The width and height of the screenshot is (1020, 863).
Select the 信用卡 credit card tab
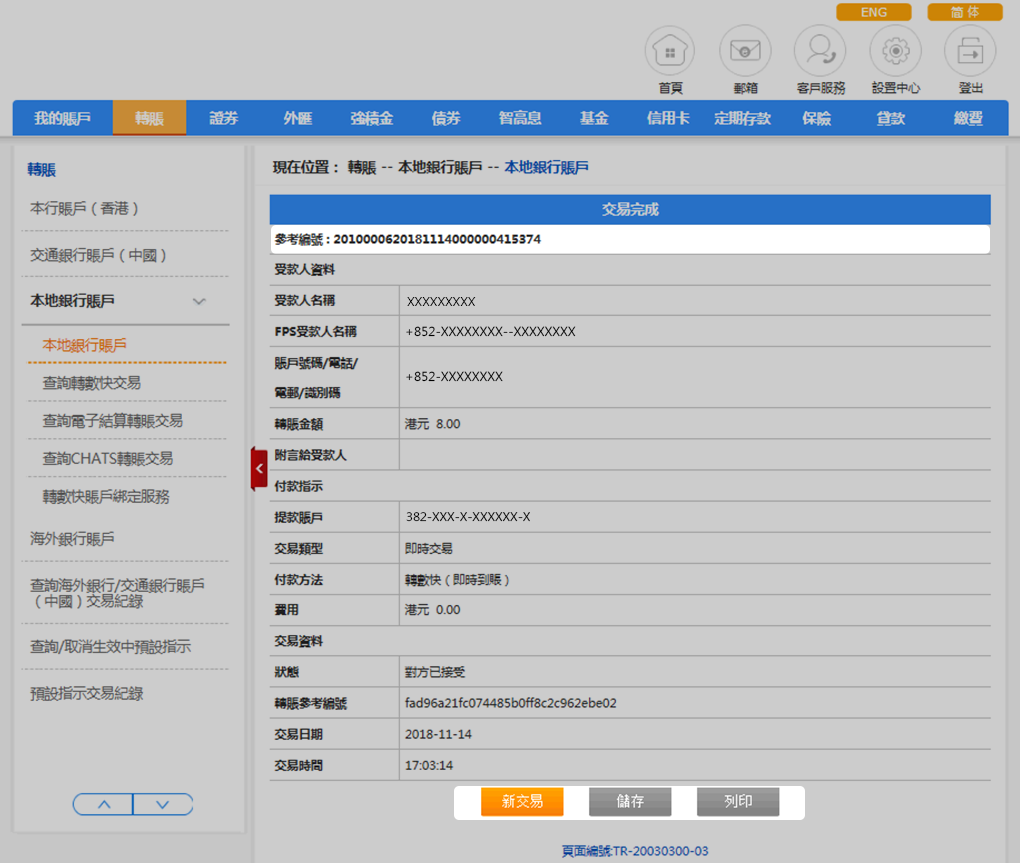click(x=667, y=118)
